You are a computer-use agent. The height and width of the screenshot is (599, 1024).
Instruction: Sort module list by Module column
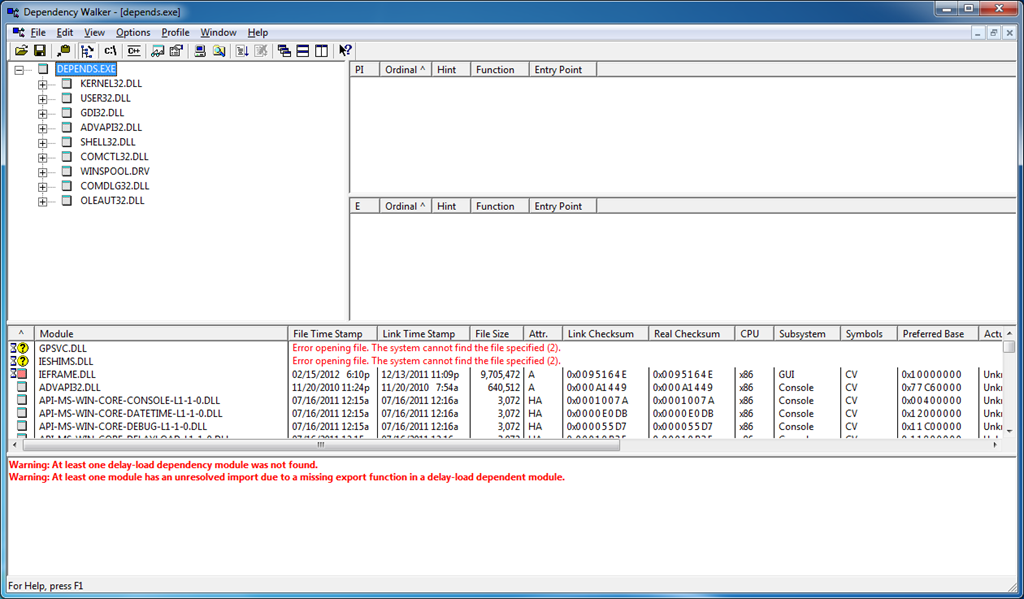coord(161,334)
